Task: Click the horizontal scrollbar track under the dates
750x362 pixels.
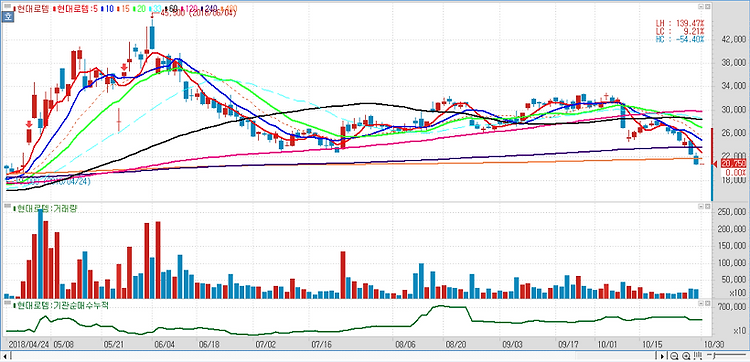Action: [x=333, y=356]
